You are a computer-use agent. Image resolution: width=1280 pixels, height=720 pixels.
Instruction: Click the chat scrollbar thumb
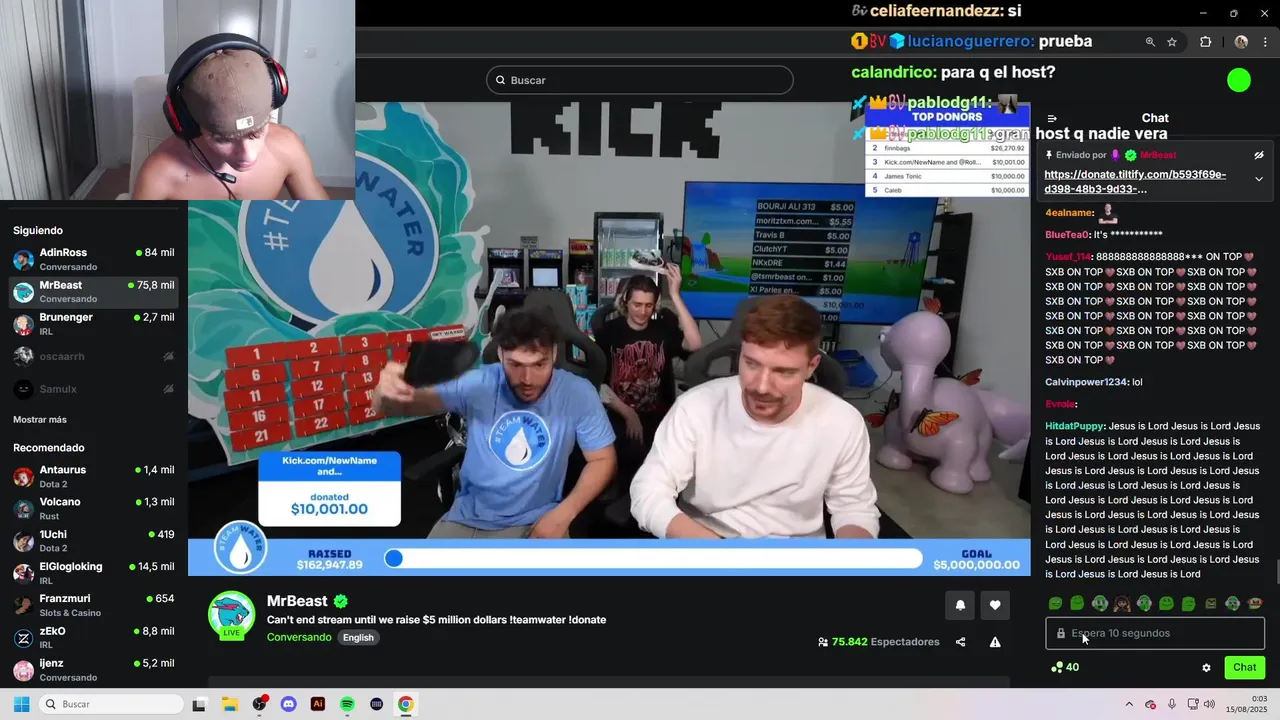1277,574
